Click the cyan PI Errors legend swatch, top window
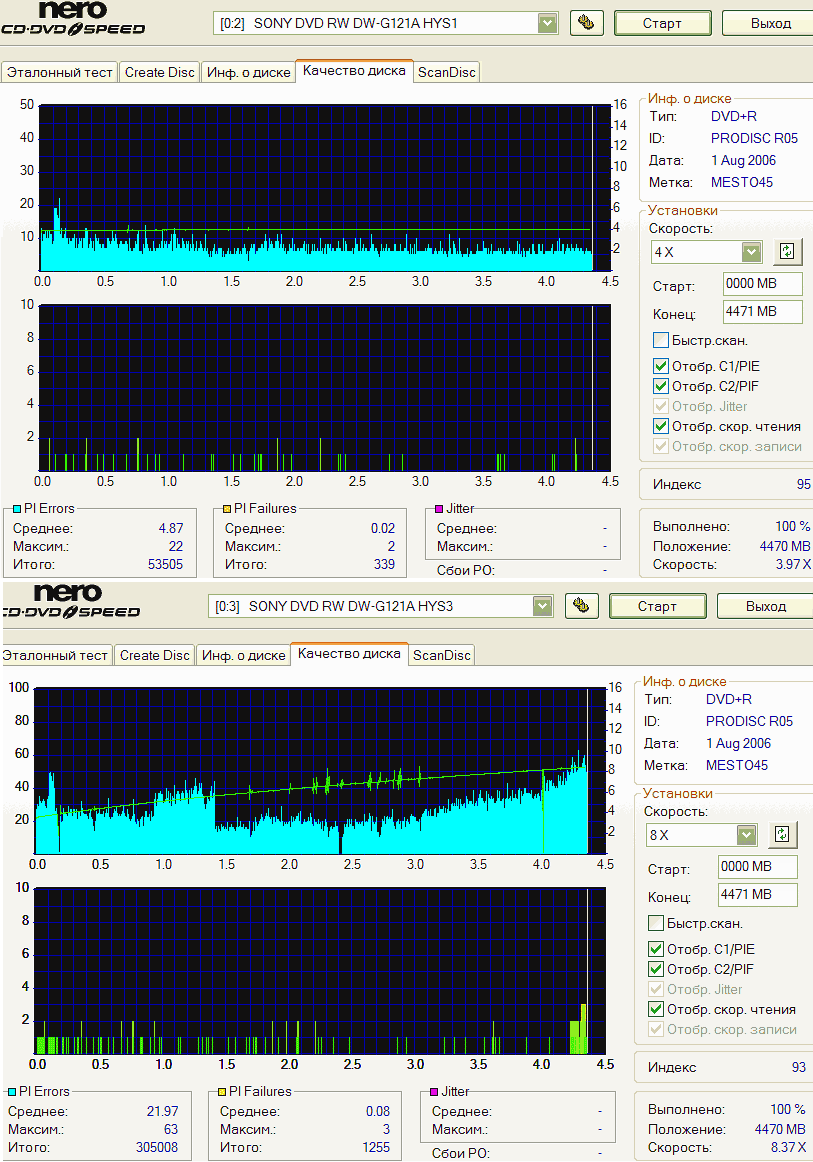Viewport: 813px width, 1162px height. 17,509
